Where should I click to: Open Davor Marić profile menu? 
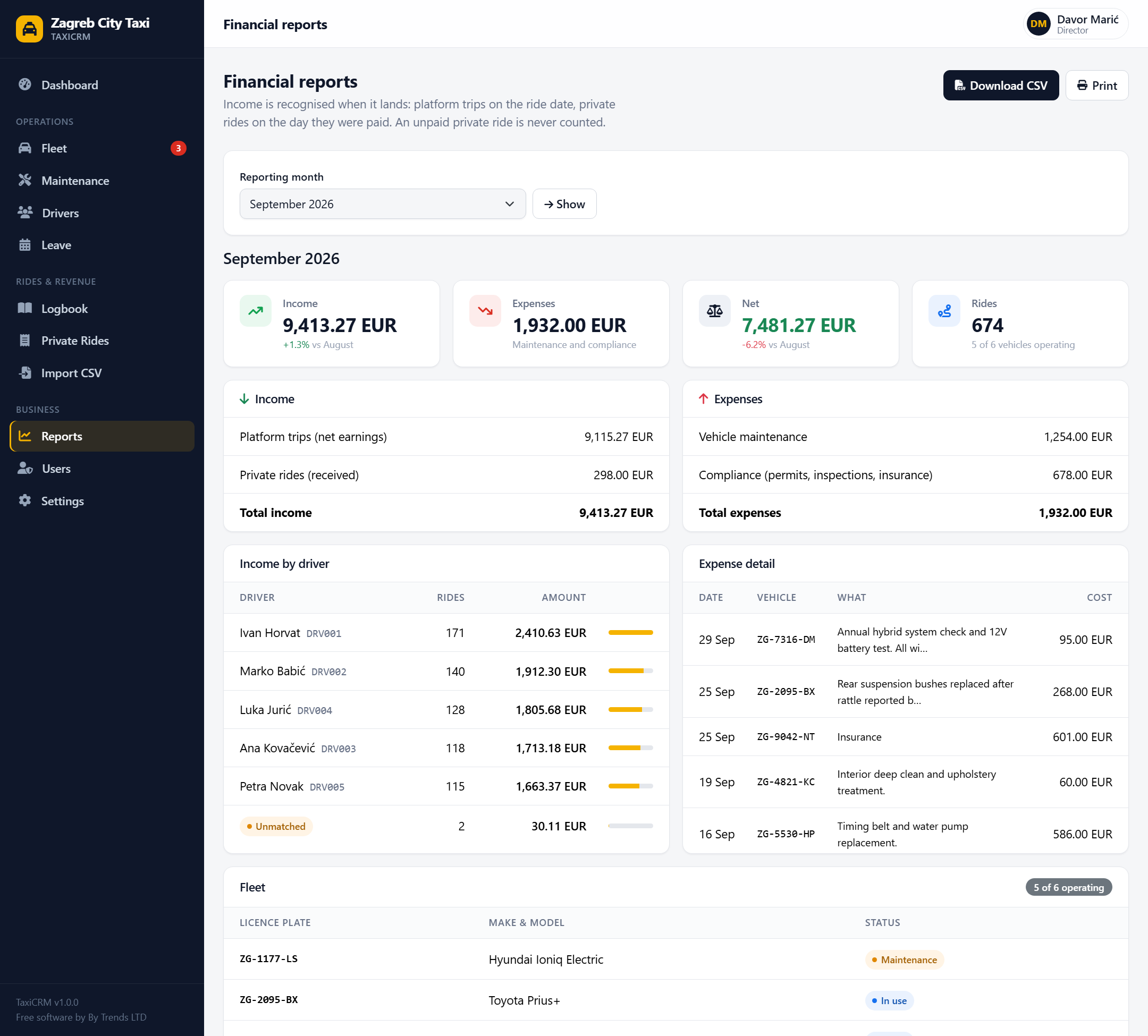(x=1075, y=24)
